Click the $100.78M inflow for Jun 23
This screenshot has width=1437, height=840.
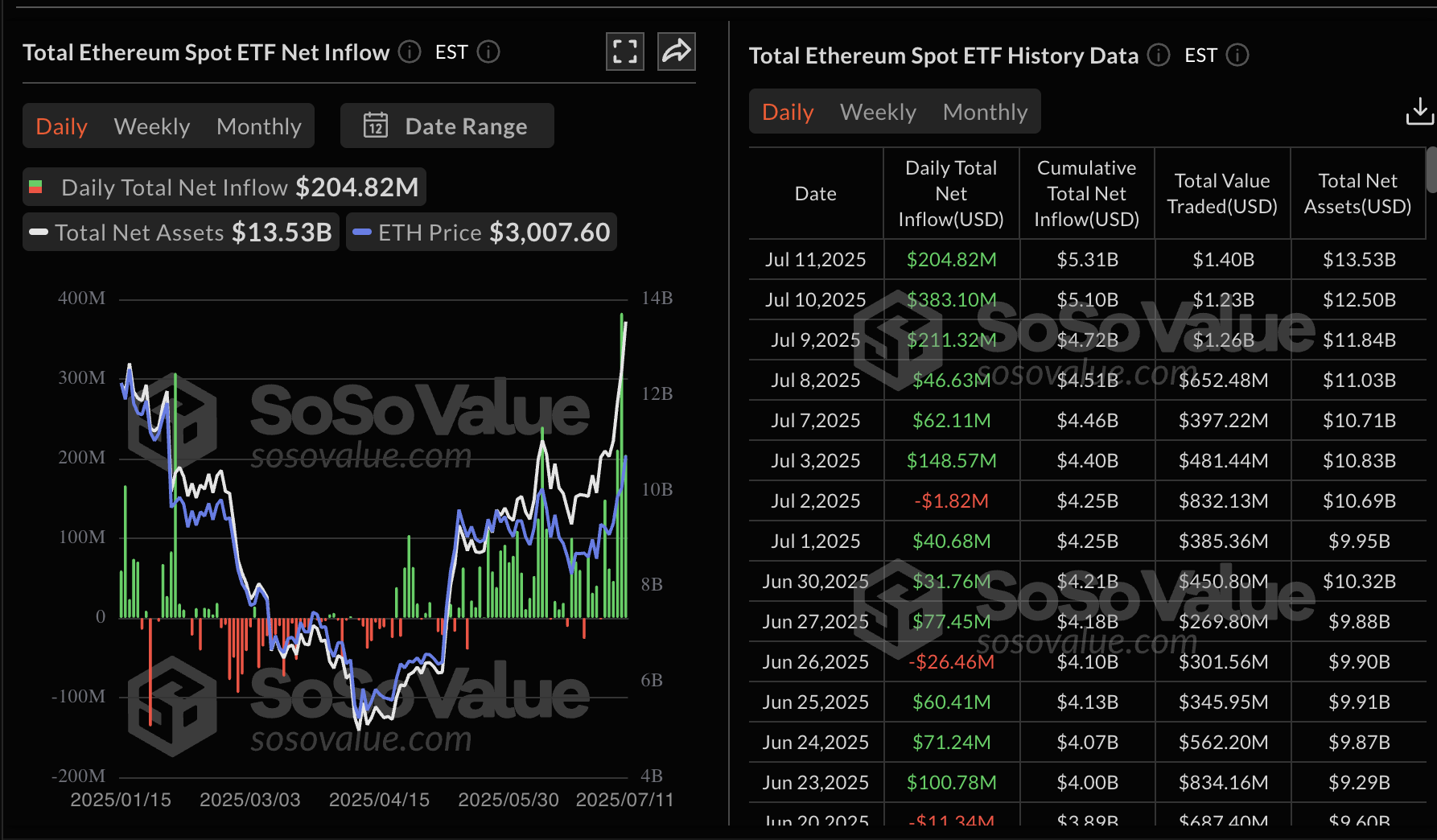[952, 782]
